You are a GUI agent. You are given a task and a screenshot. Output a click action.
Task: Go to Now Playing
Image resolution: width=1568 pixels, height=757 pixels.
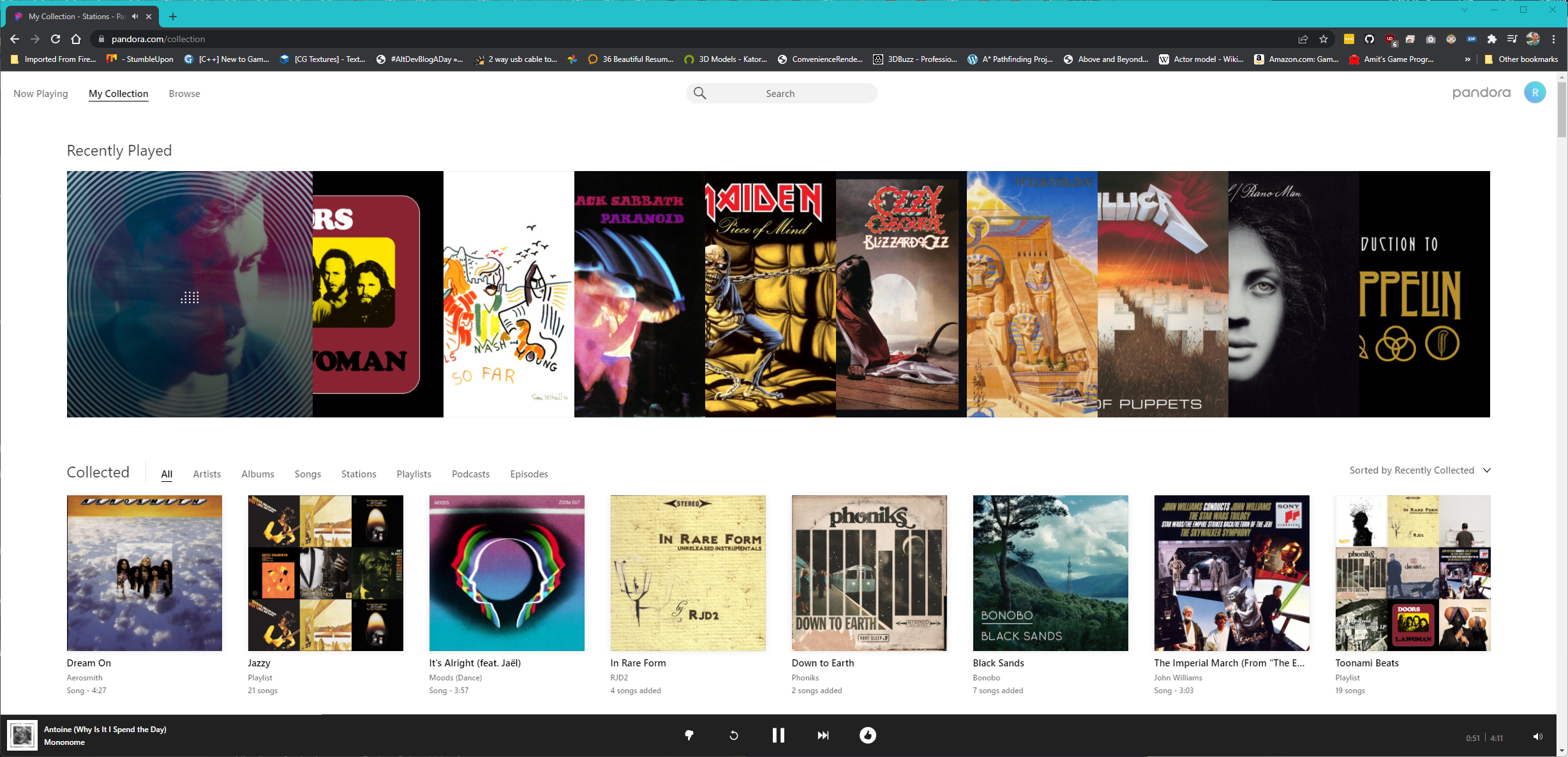tap(41, 94)
